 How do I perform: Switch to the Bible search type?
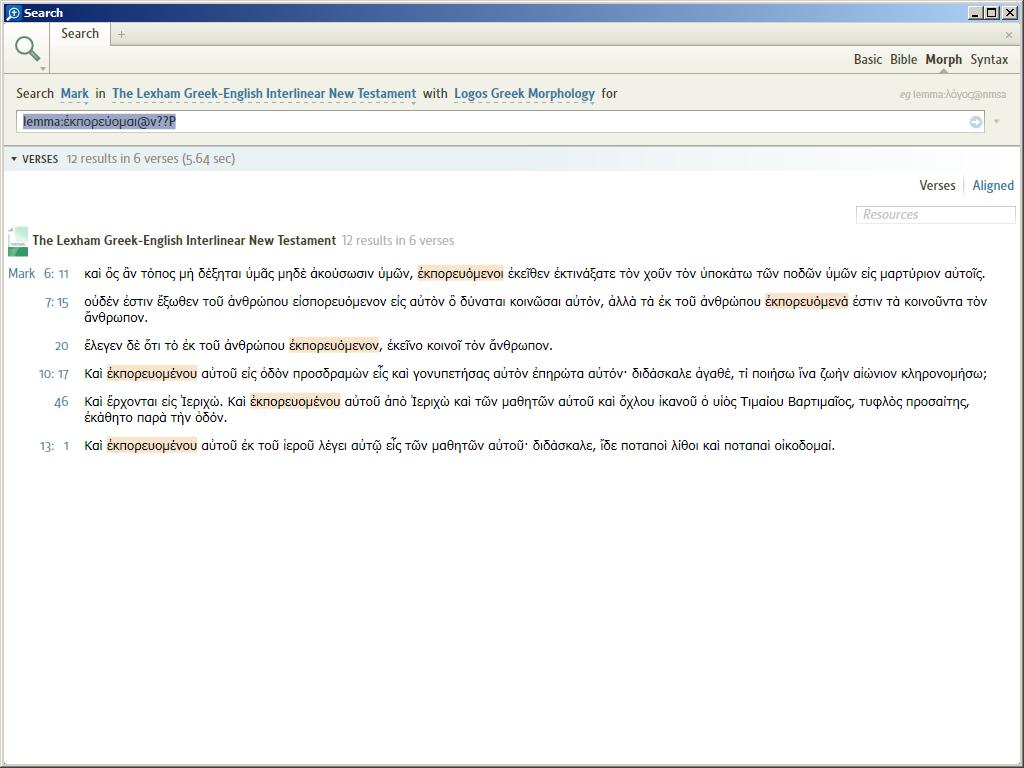[904, 59]
